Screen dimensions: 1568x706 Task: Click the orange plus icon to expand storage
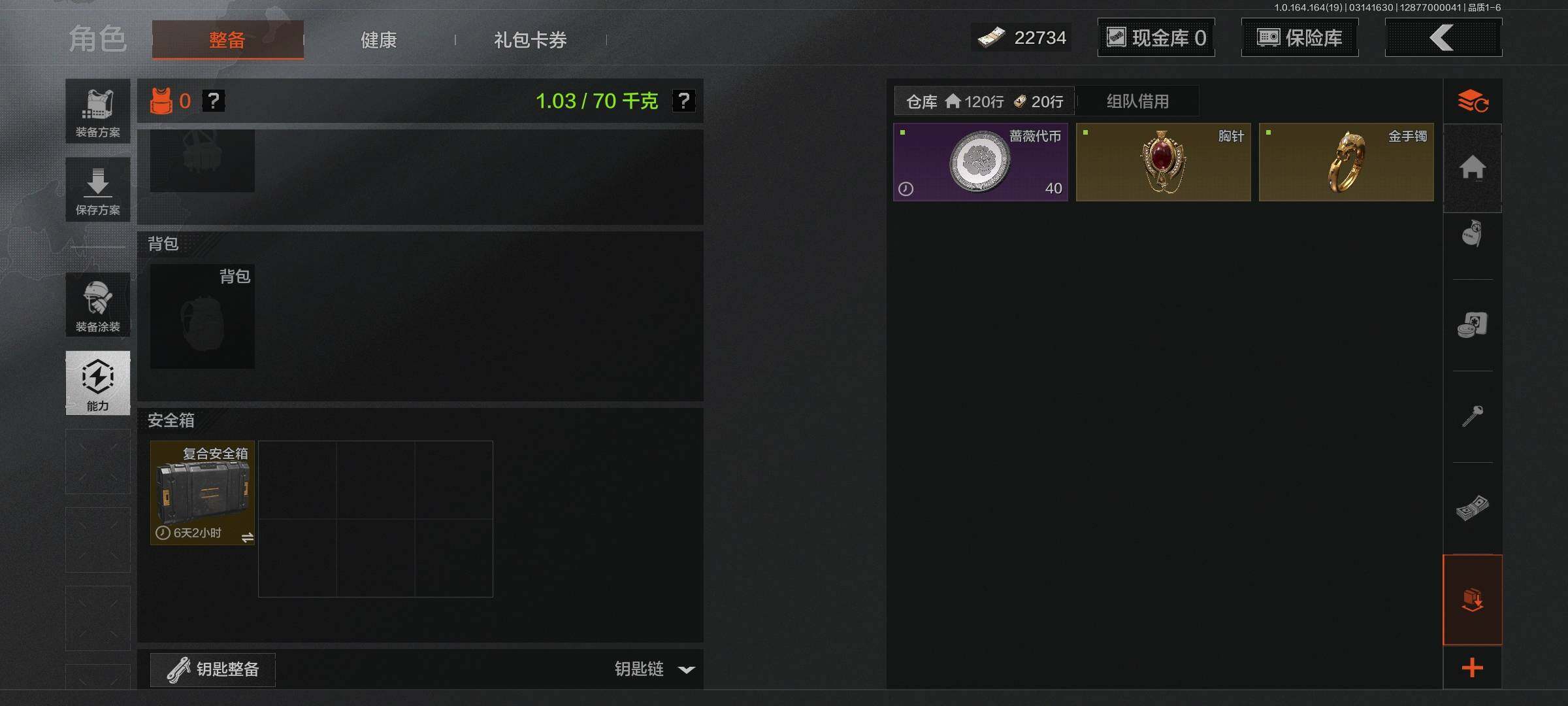1473,667
